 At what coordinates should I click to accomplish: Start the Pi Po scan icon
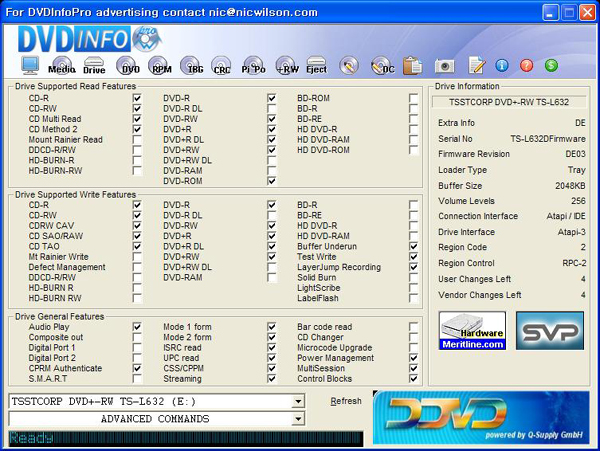tap(253, 65)
